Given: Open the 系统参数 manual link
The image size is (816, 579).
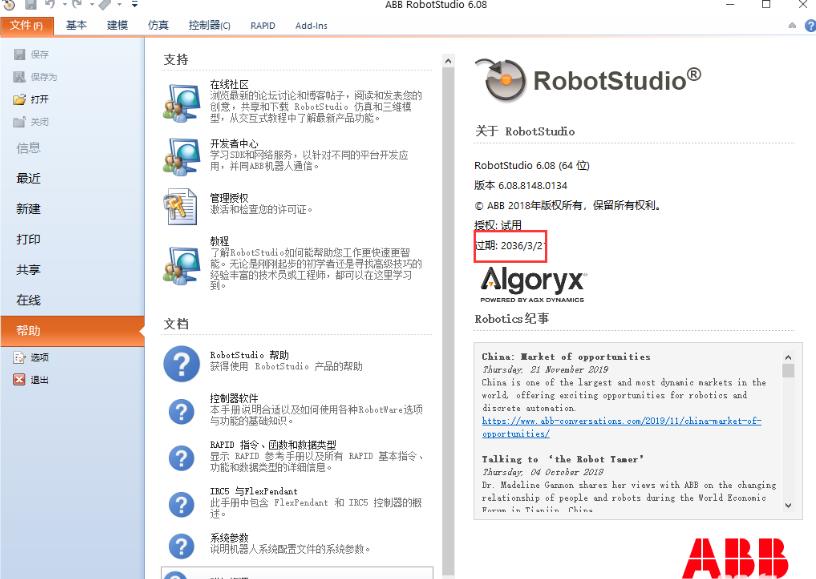Looking at the screenshot, I should pos(229,538).
